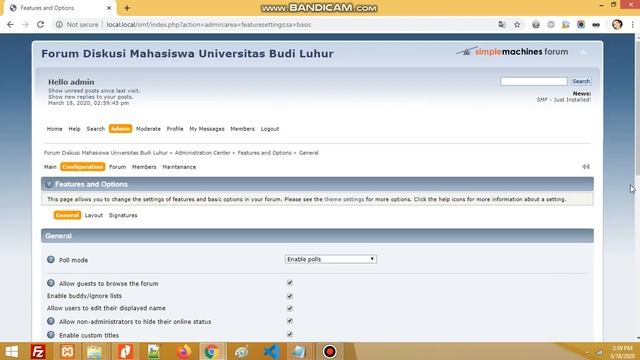Open My Messages in main menu
Screen dimensions: 640x360
(207, 129)
